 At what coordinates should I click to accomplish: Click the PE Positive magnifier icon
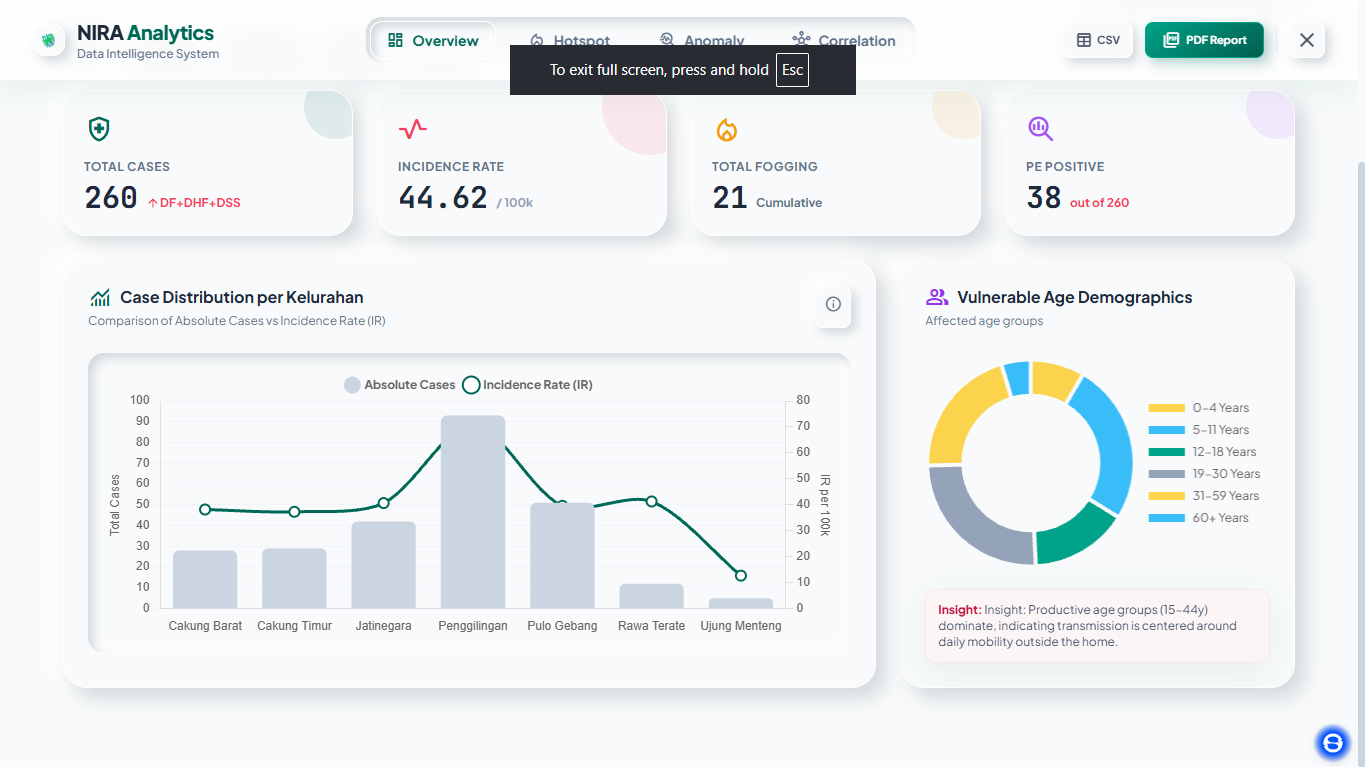pyautogui.click(x=1040, y=128)
